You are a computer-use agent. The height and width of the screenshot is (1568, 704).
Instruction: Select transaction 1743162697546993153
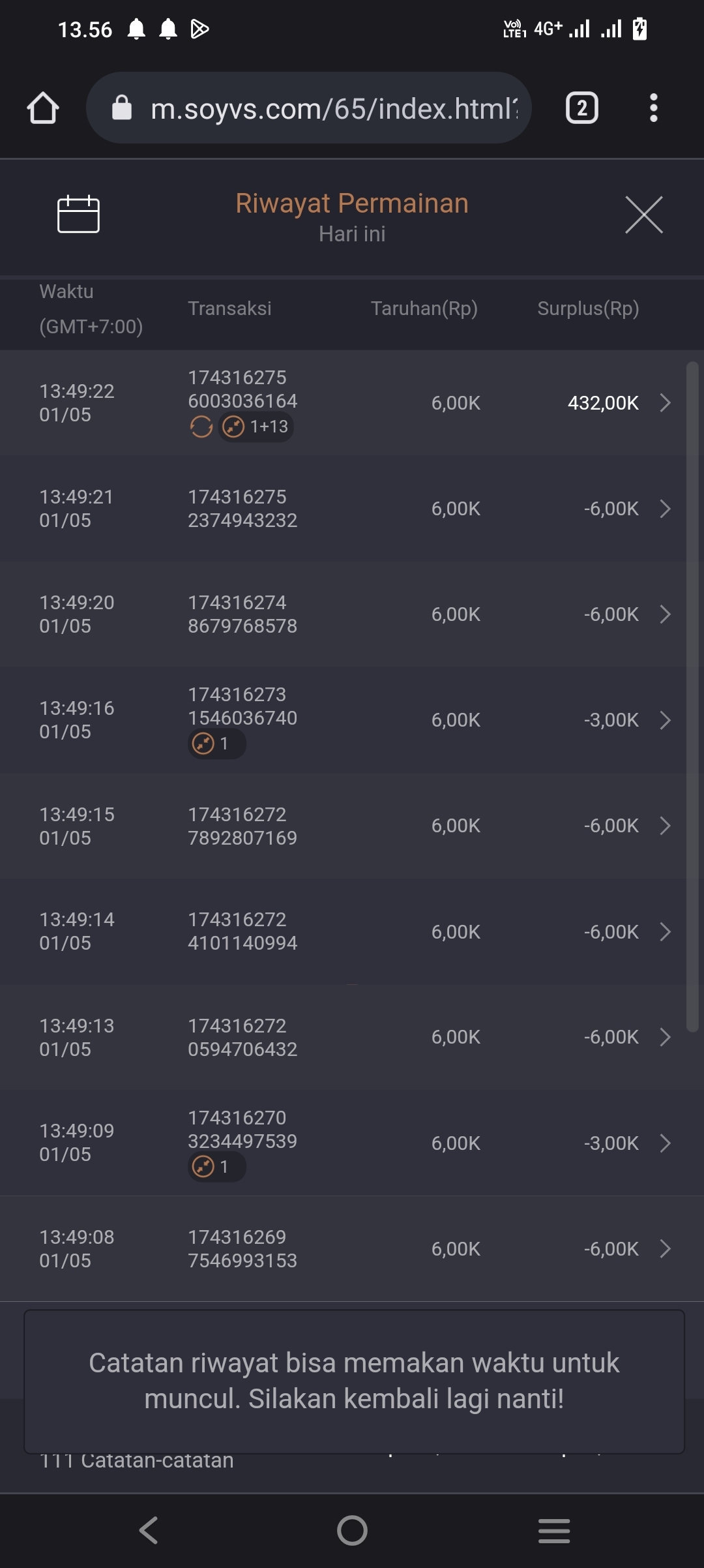pyautogui.click(x=242, y=1249)
